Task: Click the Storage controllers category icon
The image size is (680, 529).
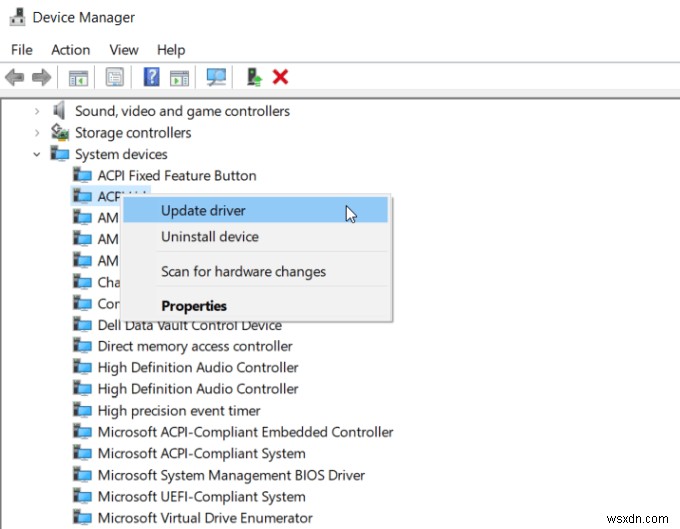Action: click(60, 132)
